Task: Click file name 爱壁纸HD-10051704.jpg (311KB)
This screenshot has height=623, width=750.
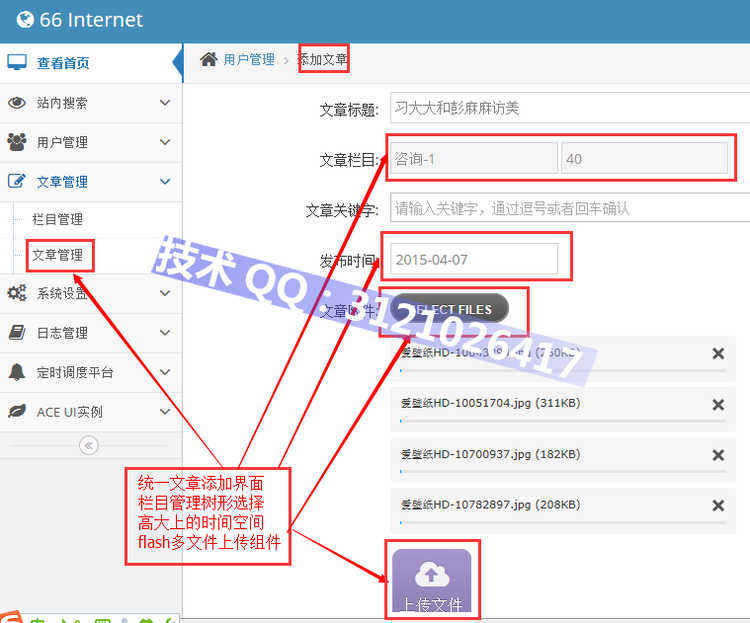Action: pyautogui.click(x=490, y=403)
